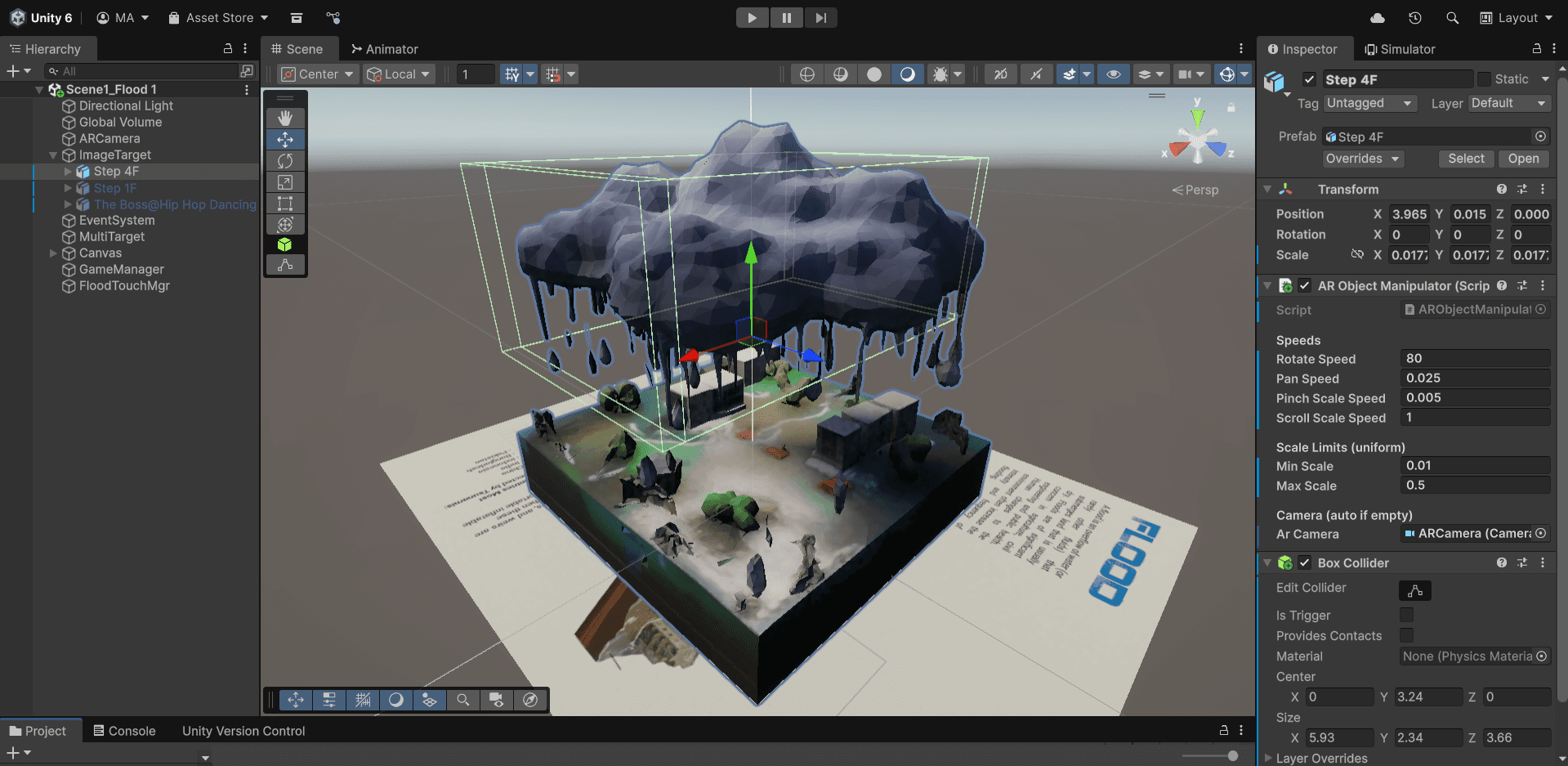Enable the Is Trigger checkbox
1568x766 pixels.
click(x=1407, y=615)
